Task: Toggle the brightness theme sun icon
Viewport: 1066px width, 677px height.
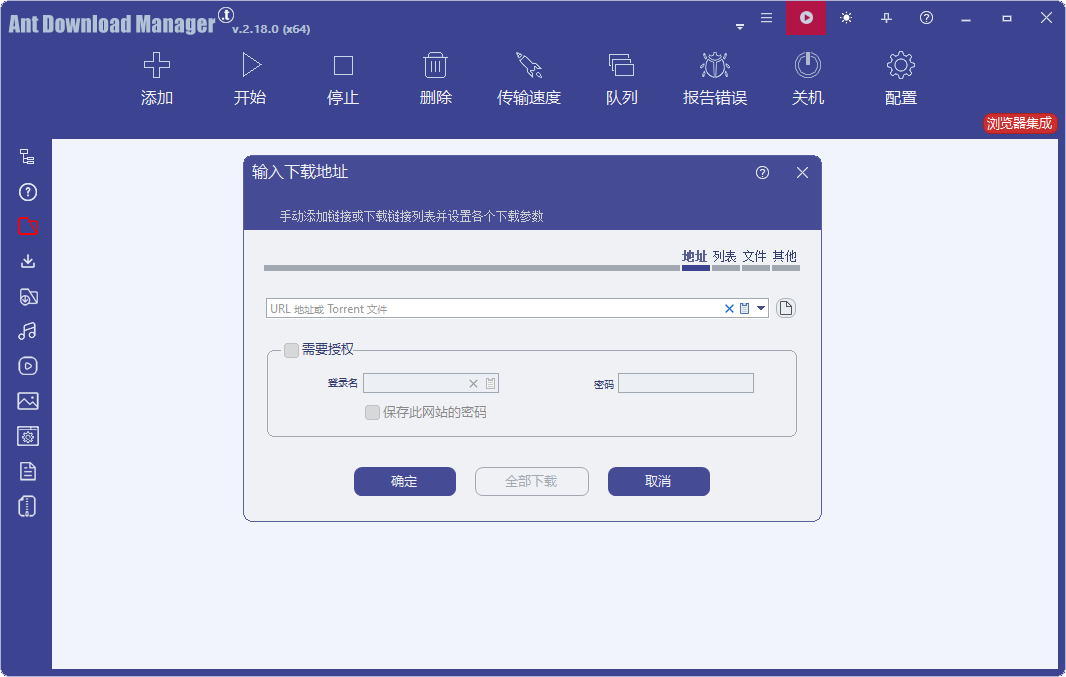Action: pos(846,18)
